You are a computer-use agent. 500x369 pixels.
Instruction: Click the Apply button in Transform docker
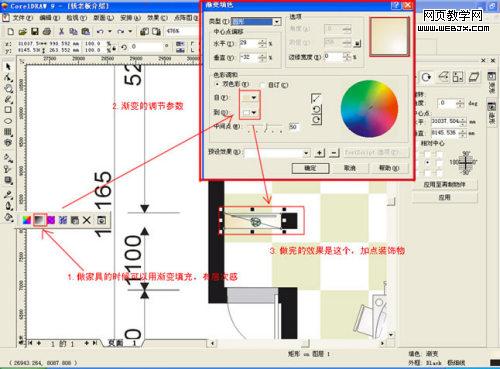tap(444, 197)
